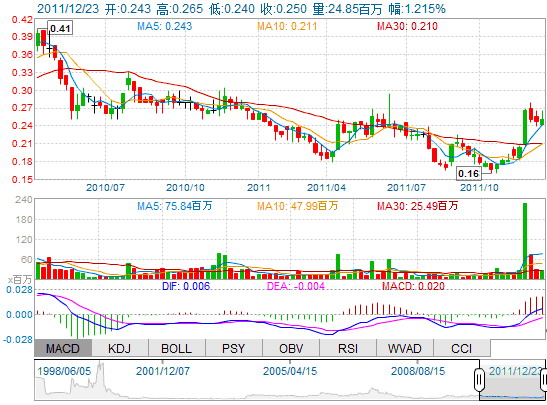Click the left range slider handle
547x405 pixels.
point(480,378)
